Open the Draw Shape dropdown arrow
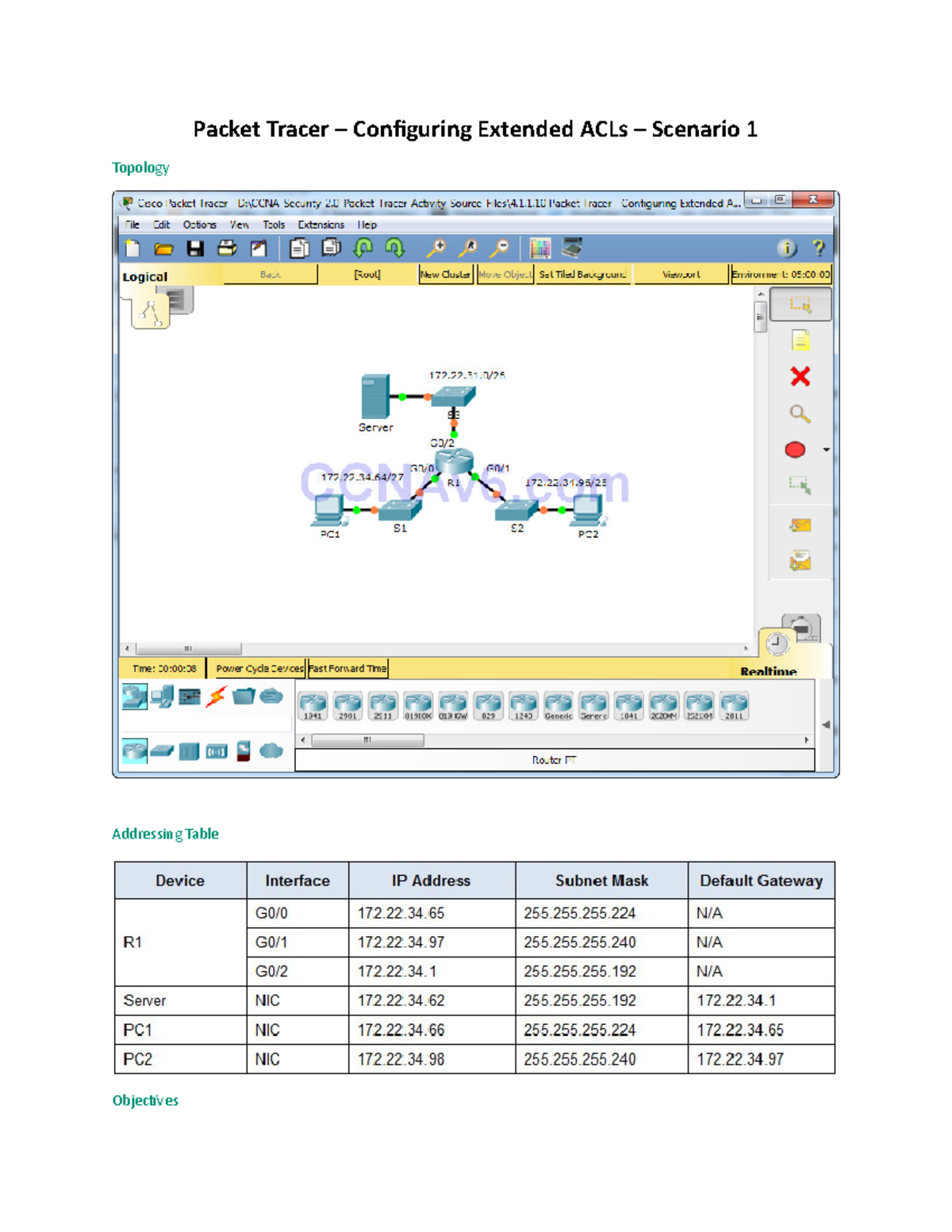 (x=825, y=450)
